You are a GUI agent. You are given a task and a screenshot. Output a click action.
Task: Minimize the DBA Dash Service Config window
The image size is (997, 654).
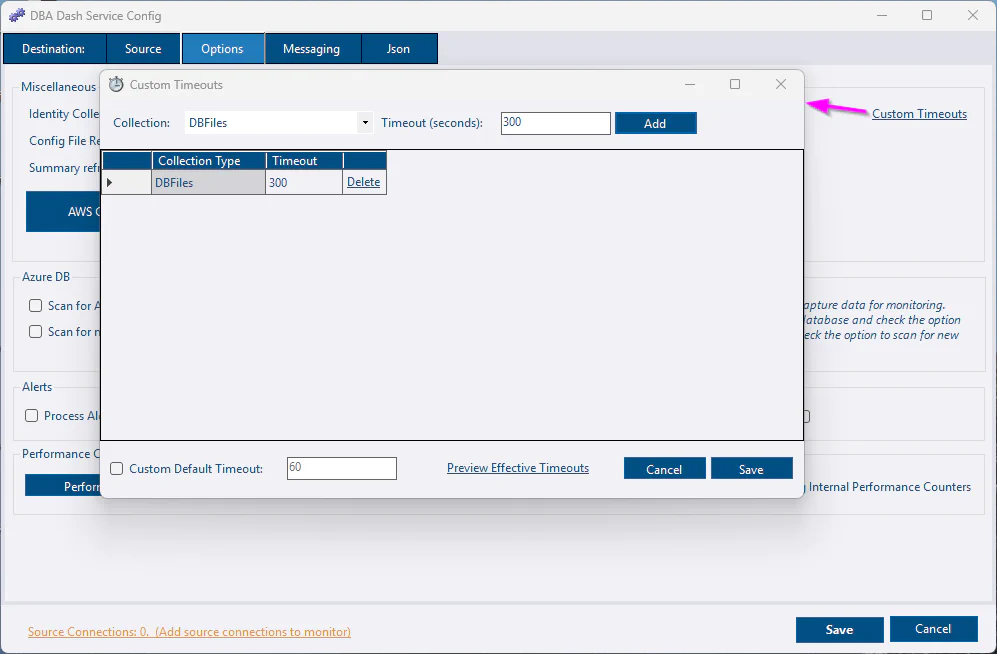click(x=881, y=16)
